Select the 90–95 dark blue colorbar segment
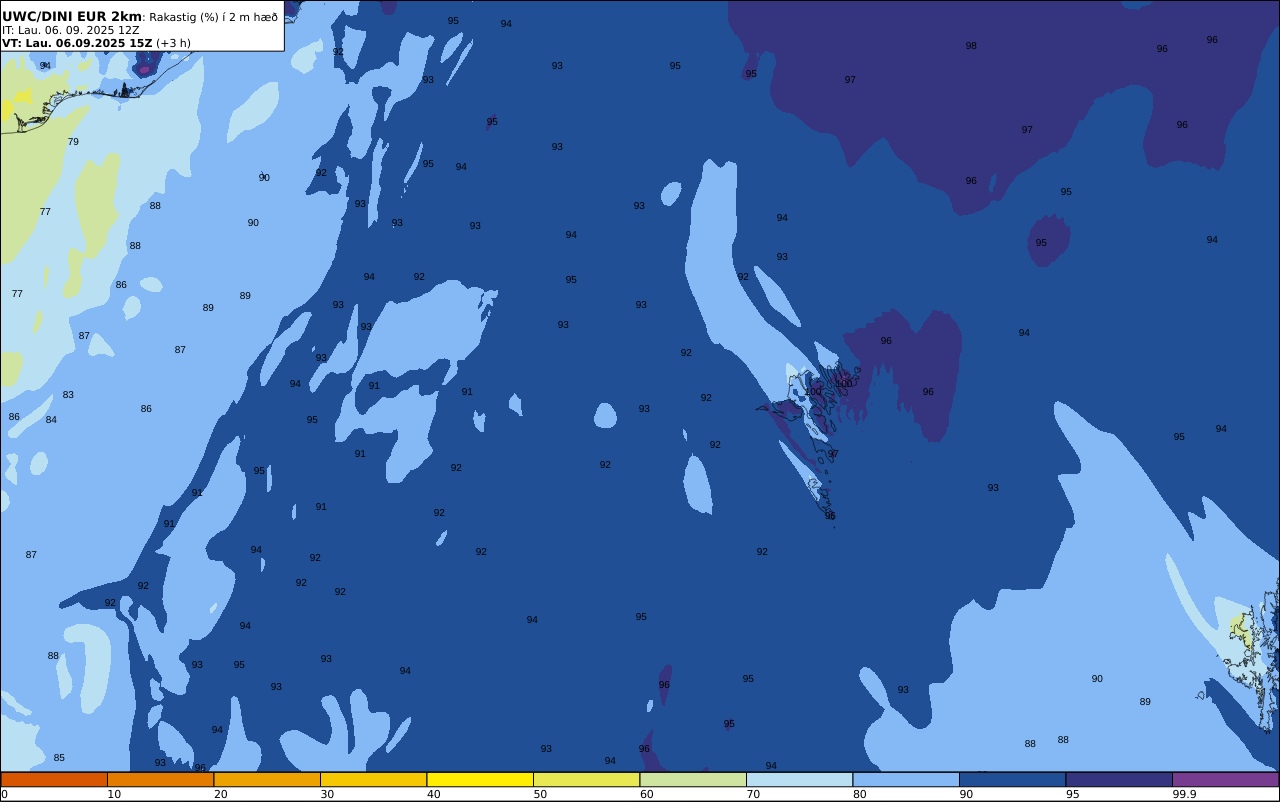The height and width of the screenshot is (802, 1280). point(1012,779)
